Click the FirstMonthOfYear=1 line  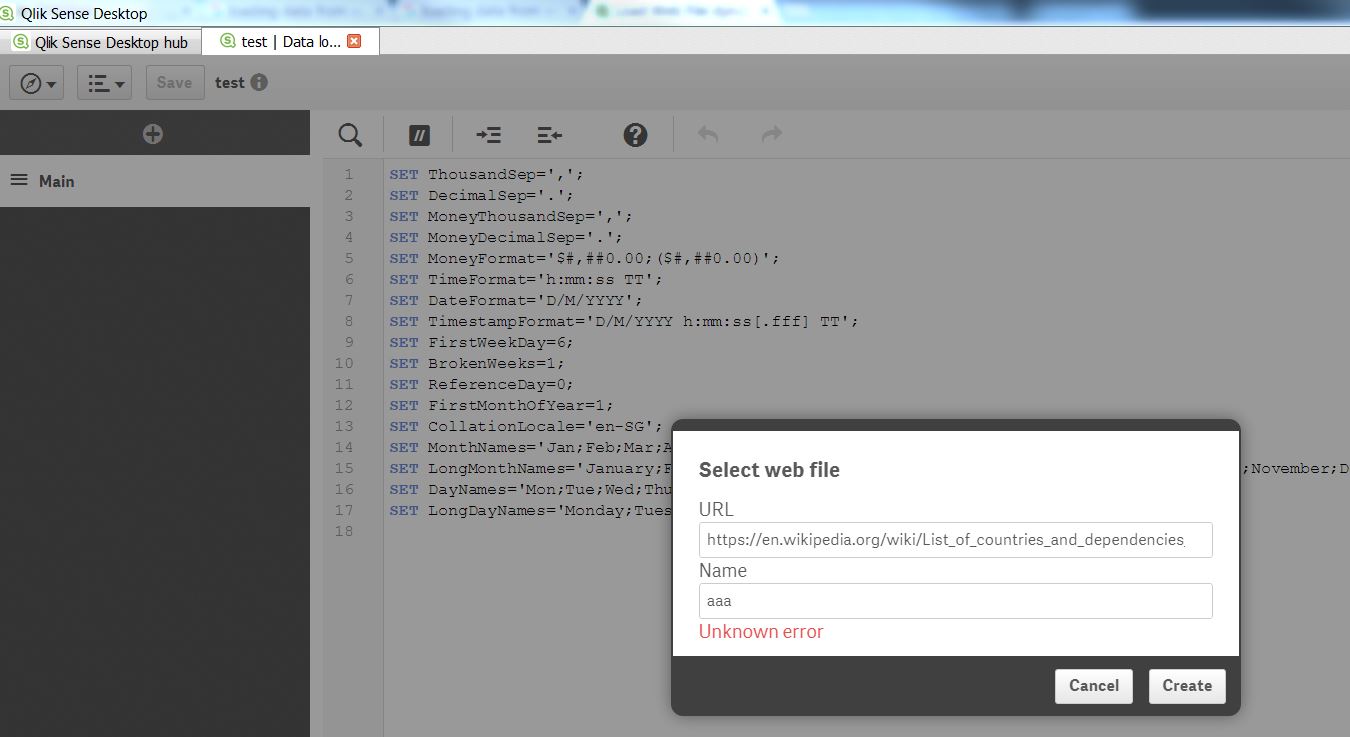click(x=501, y=405)
